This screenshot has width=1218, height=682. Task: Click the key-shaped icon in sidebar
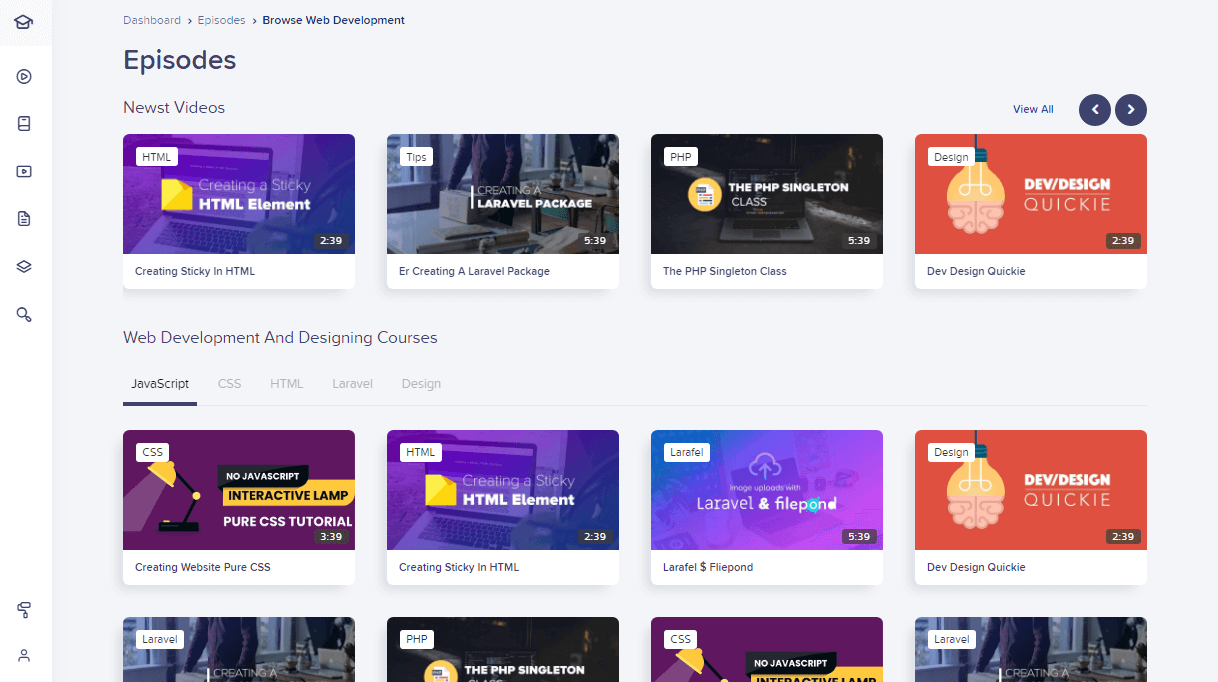coord(24,314)
